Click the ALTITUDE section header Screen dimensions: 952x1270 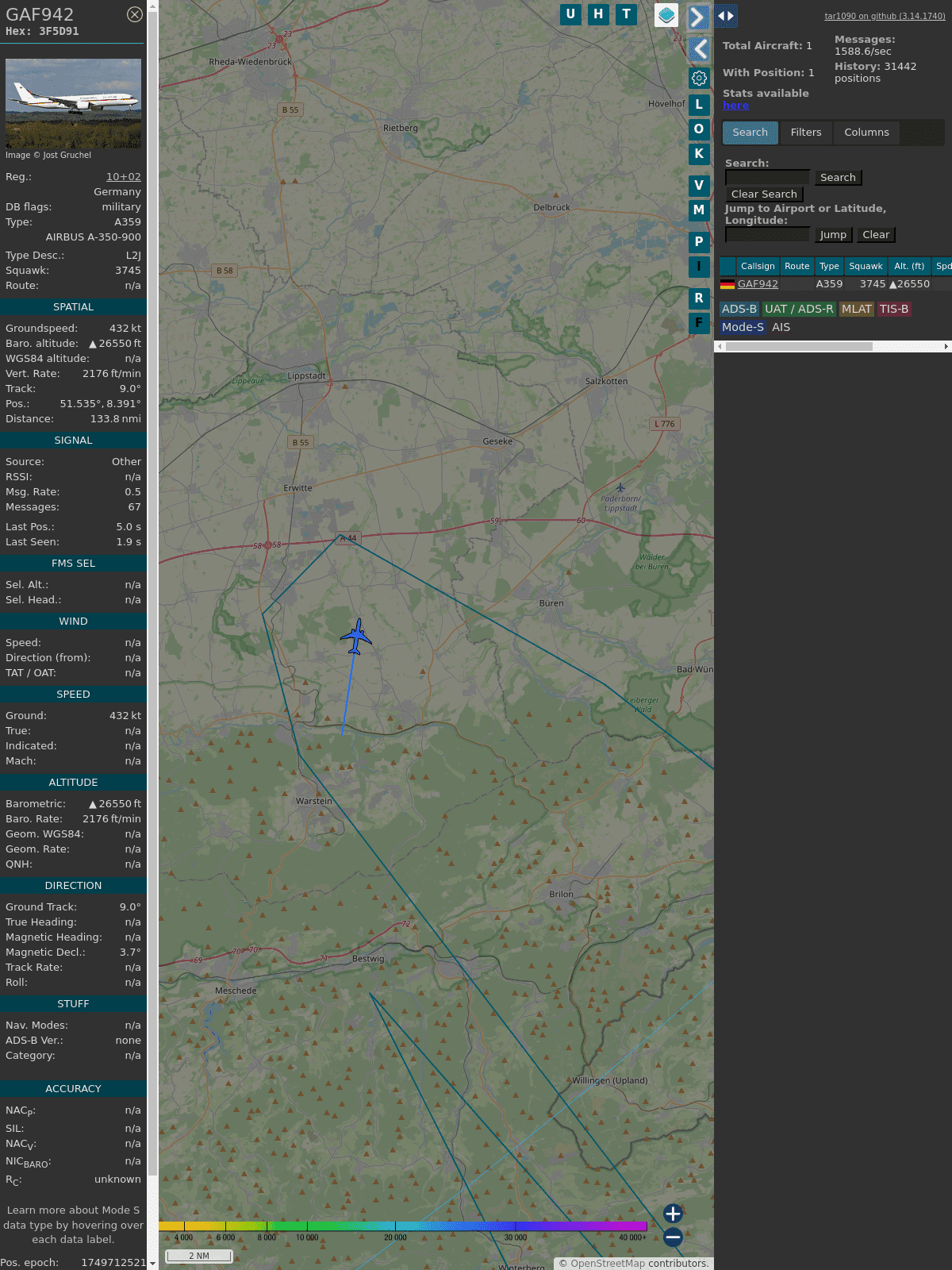coord(73,783)
